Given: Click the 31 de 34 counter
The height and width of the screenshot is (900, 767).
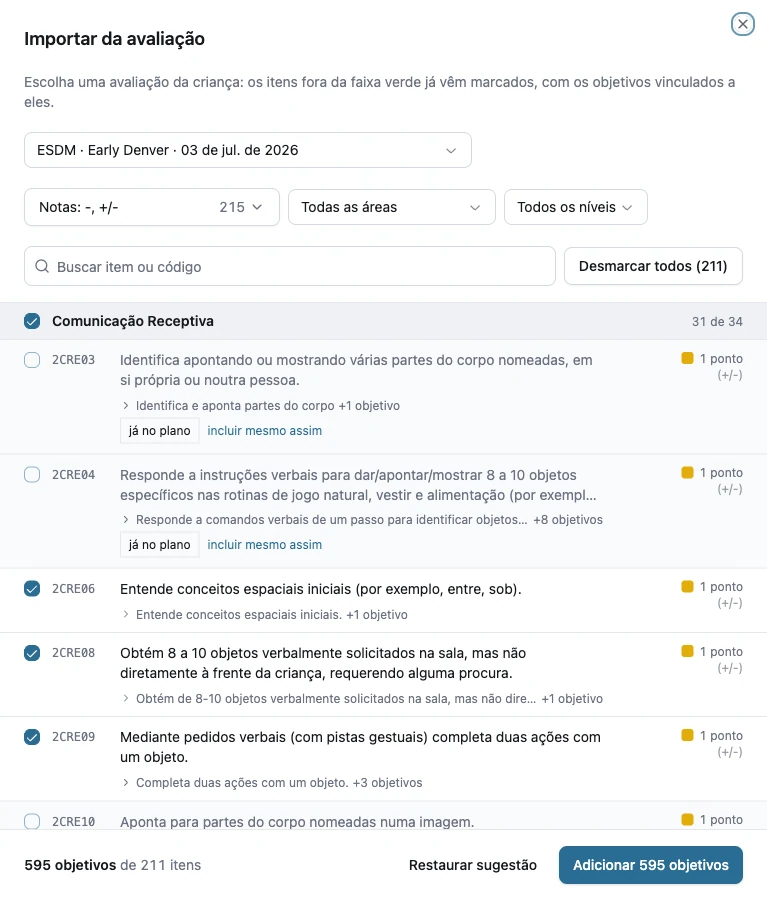Looking at the screenshot, I should 717,321.
